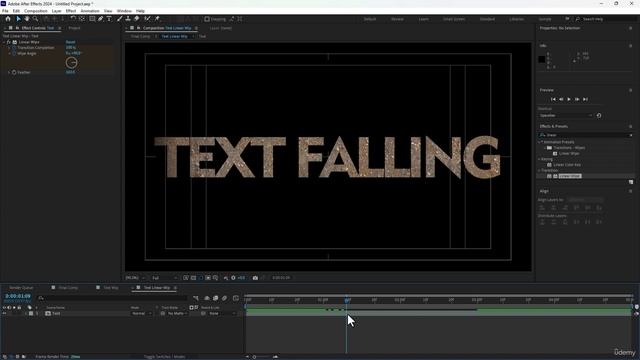Jump to last frame in Preview panel
The height and width of the screenshot is (360, 640).
[585, 99]
